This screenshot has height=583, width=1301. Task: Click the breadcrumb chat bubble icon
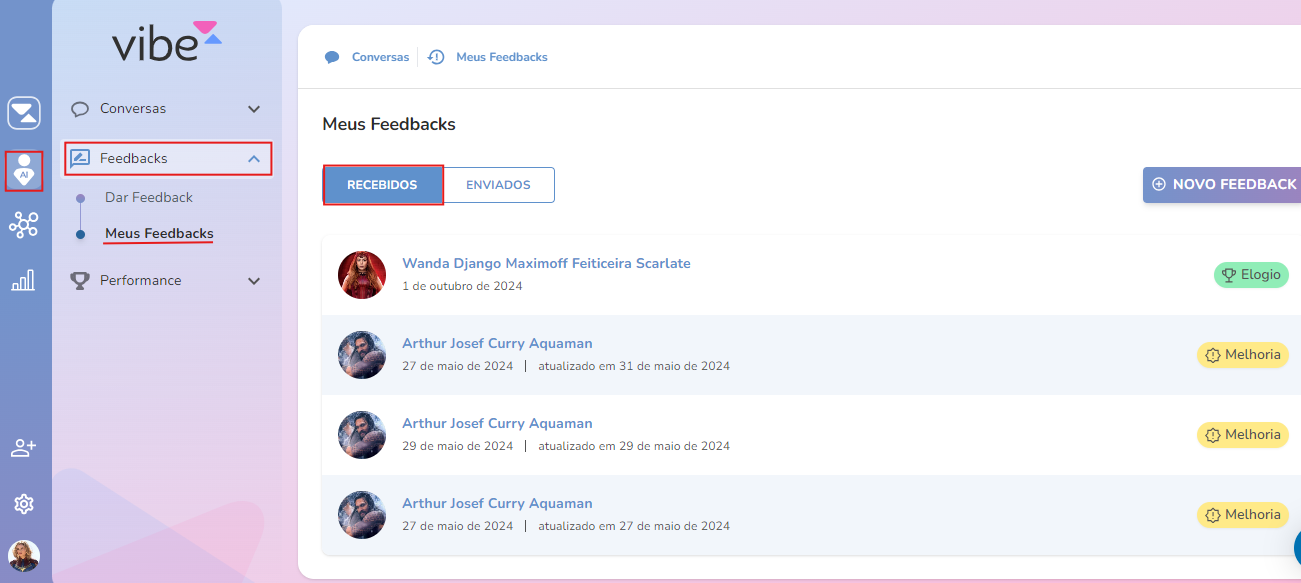(x=332, y=57)
